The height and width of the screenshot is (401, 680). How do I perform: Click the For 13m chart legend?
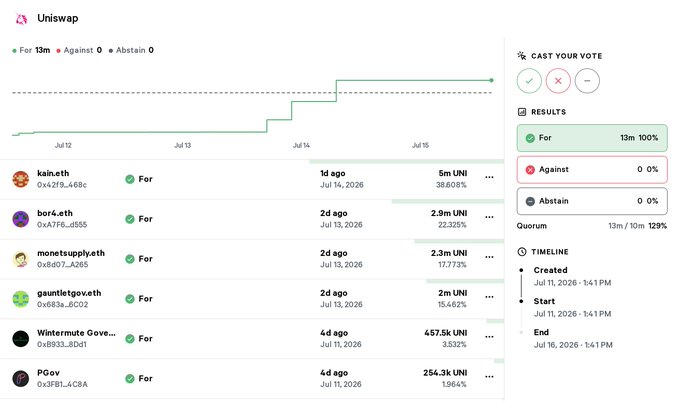point(31,50)
